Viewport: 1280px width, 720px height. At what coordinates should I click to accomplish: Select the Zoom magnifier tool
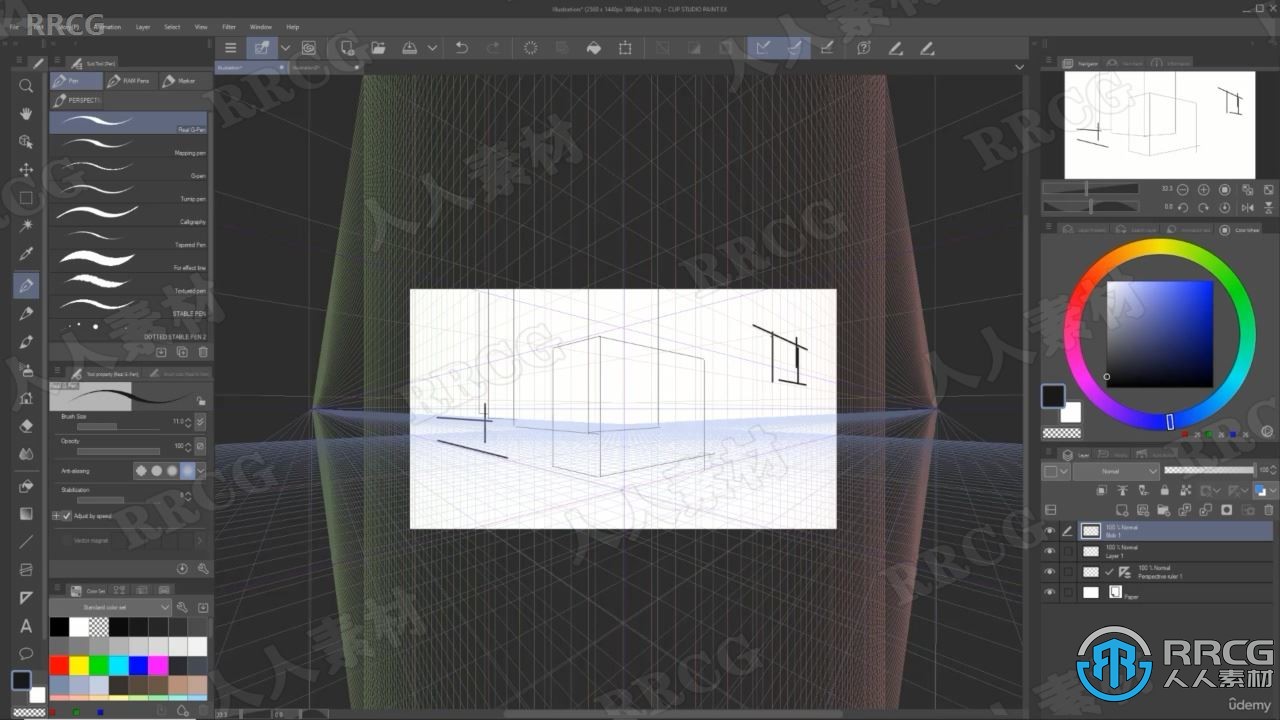point(26,86)
